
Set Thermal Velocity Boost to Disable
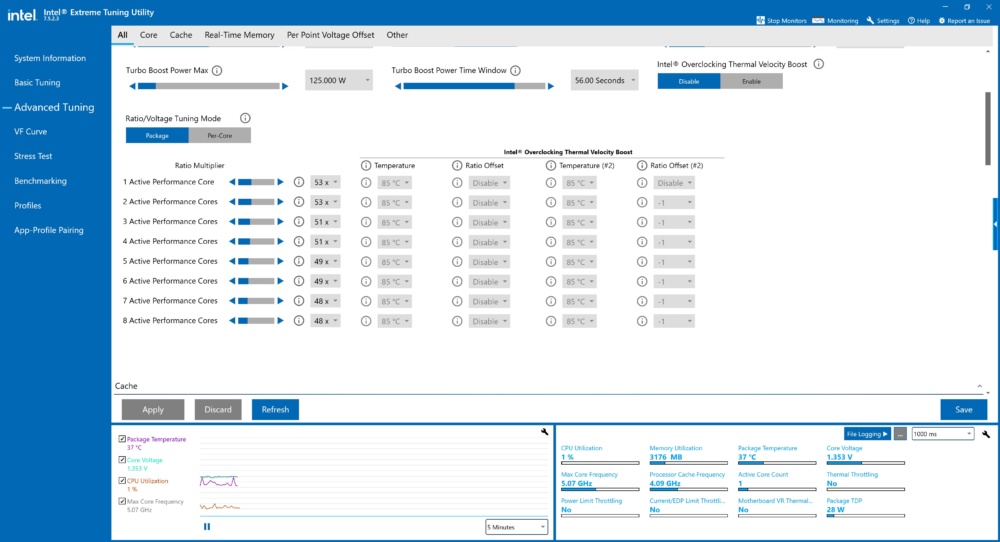tap(689, 81)
